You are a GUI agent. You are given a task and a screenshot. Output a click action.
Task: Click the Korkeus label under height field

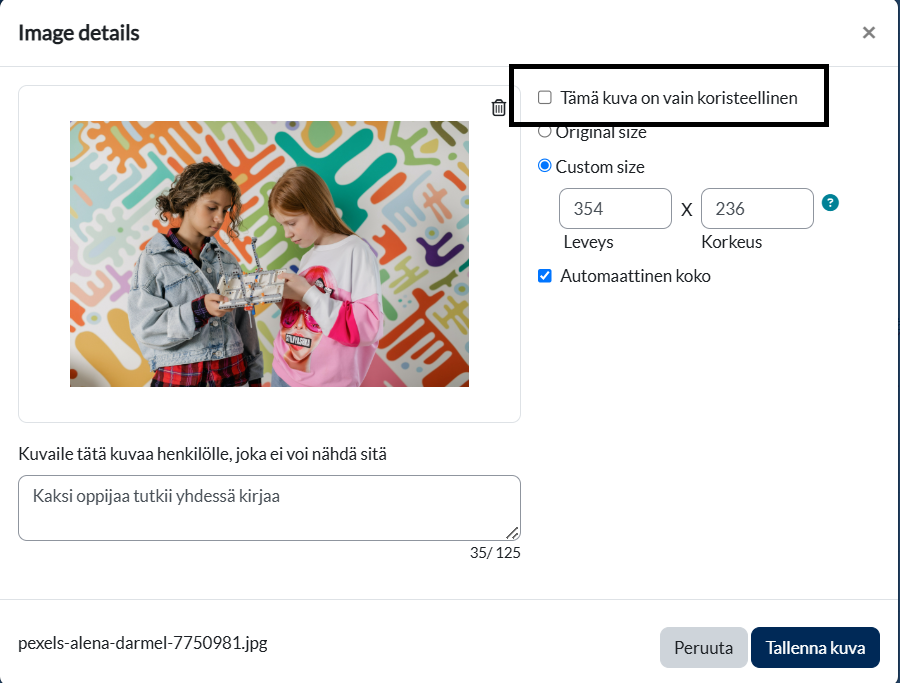click(x=732, y=242)
